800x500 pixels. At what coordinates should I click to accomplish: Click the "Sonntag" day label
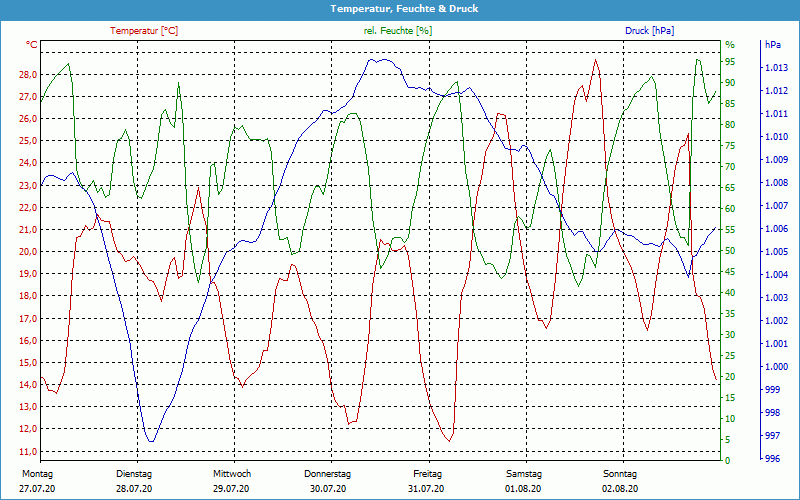620,474
